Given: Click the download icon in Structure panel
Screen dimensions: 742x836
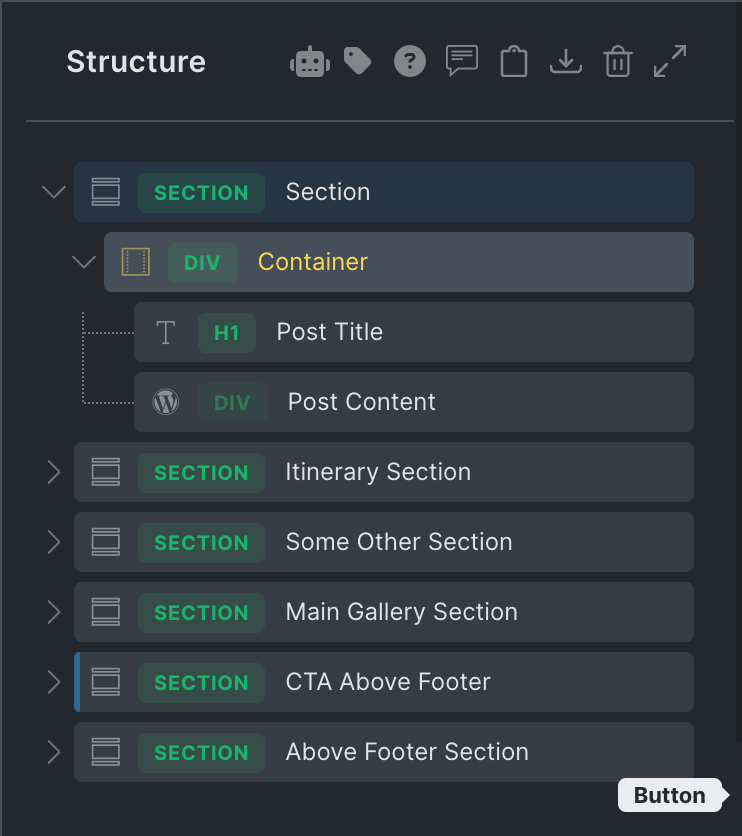Looking at the screenshot, I should (566, 62).
